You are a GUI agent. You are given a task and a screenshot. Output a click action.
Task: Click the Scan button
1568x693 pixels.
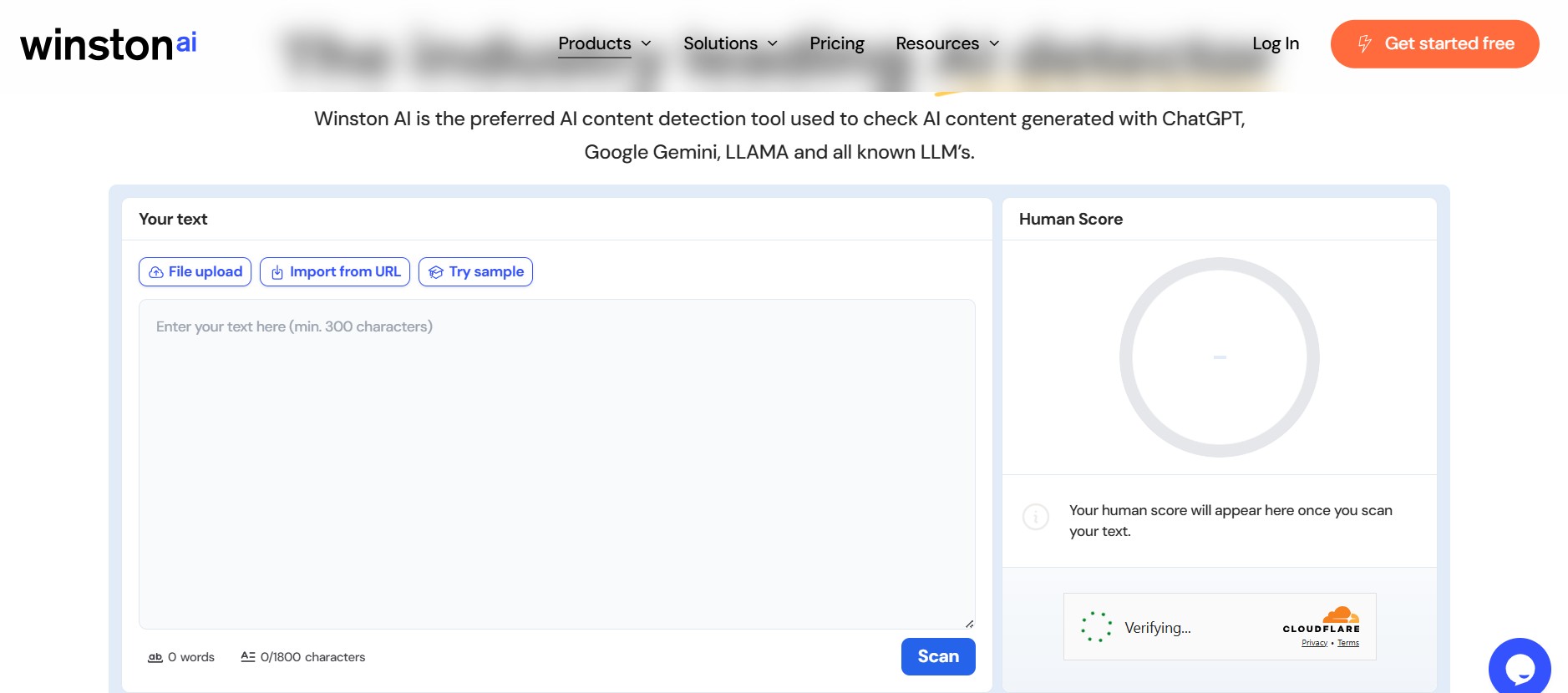(938, 656)
